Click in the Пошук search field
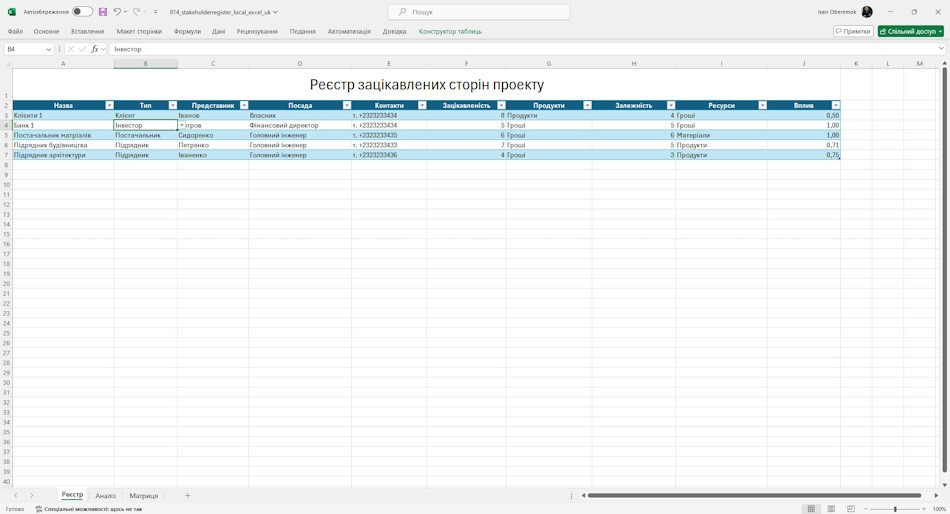The width and height of the screenshot is (950, 514). point(479,12)
